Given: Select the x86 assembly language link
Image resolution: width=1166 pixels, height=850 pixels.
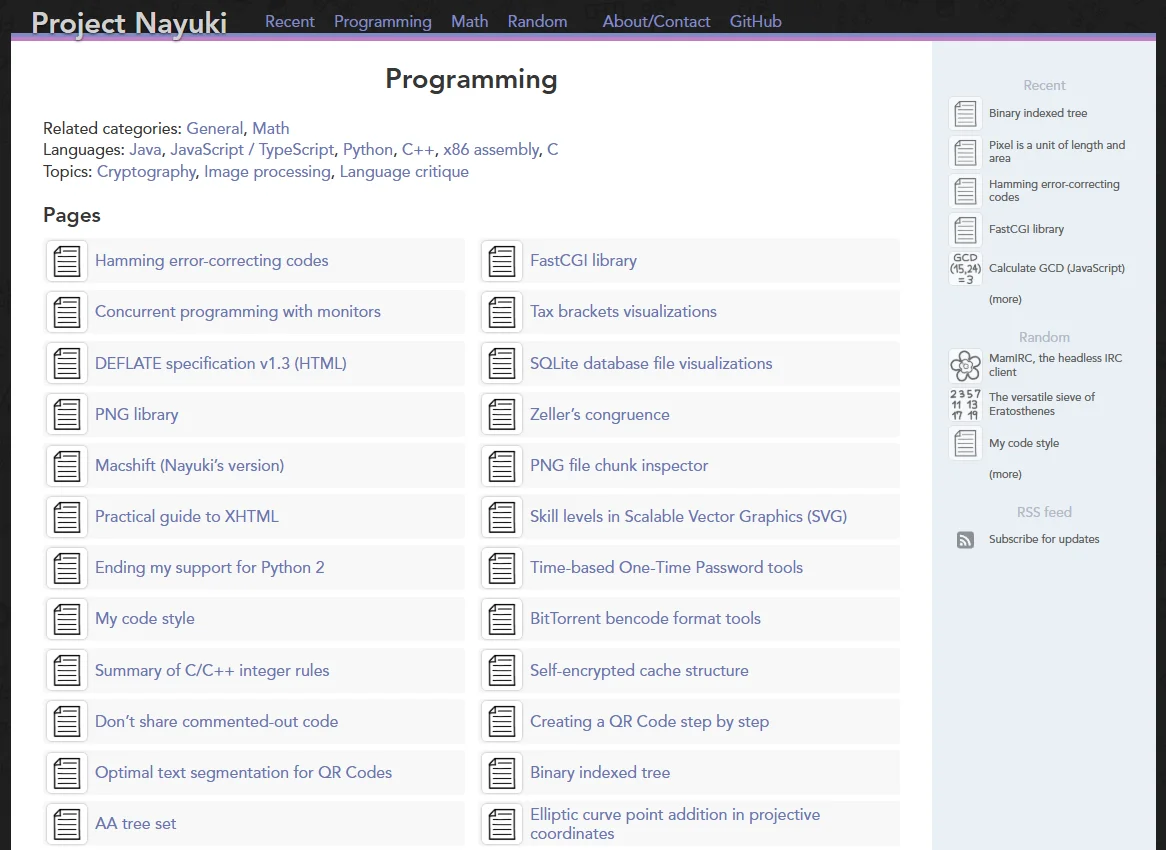Looking at the screenshot, I should pos(491,150).
